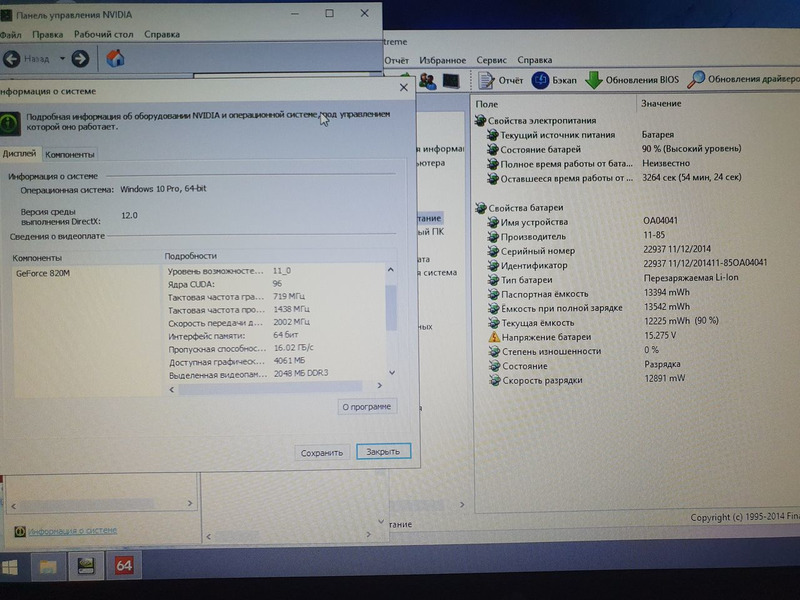This screenshot has height=600, width=800.
Task: Open the Избранное menu in AIDA64
Action: tap(442, 60)
